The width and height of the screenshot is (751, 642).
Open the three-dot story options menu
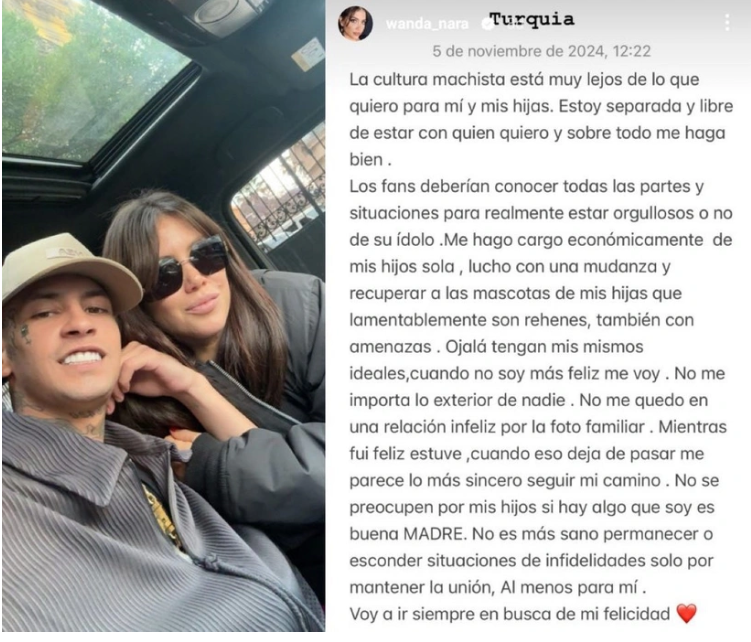[x=727, y=23]
